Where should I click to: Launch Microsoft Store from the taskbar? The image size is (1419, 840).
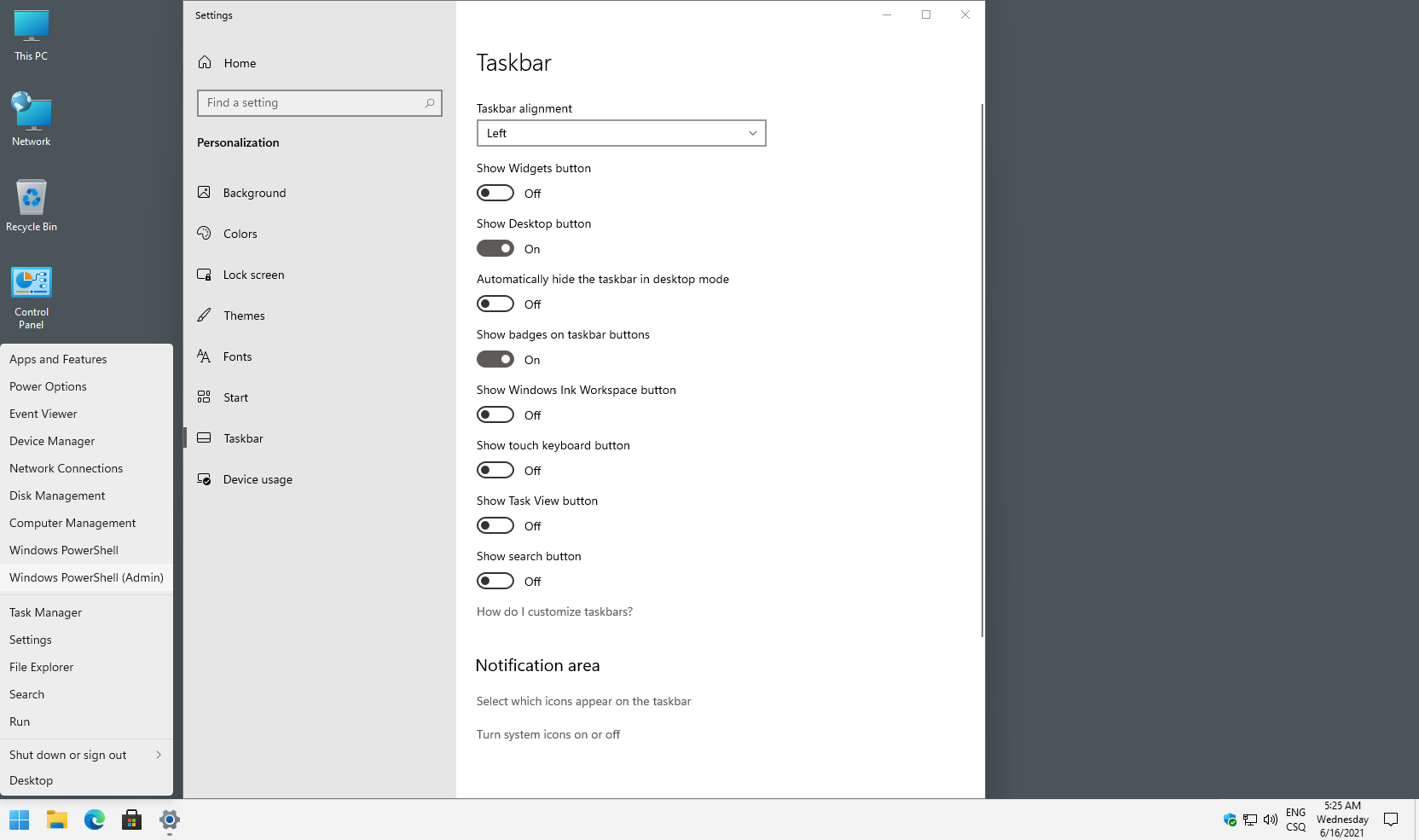pyautogui.click(x=131, y=820)
